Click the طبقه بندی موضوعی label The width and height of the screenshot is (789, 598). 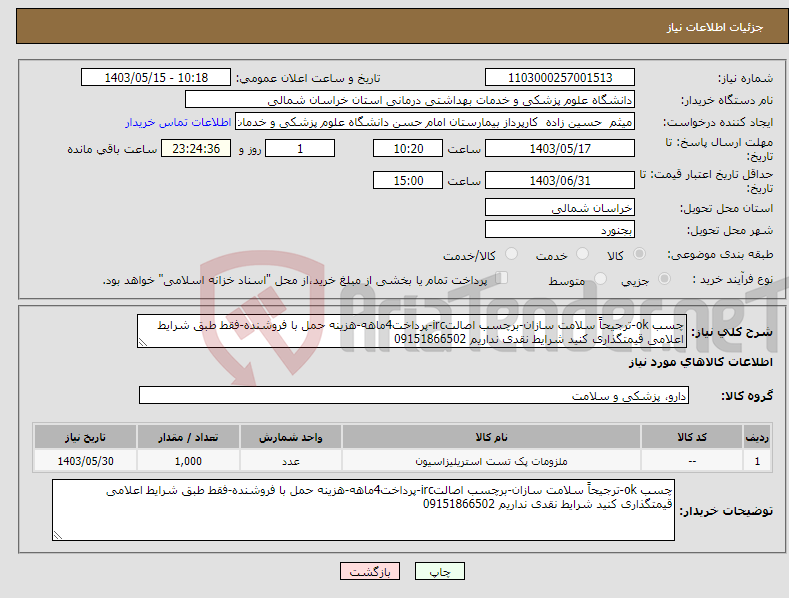pyautogui.click(x=720, y=255)
